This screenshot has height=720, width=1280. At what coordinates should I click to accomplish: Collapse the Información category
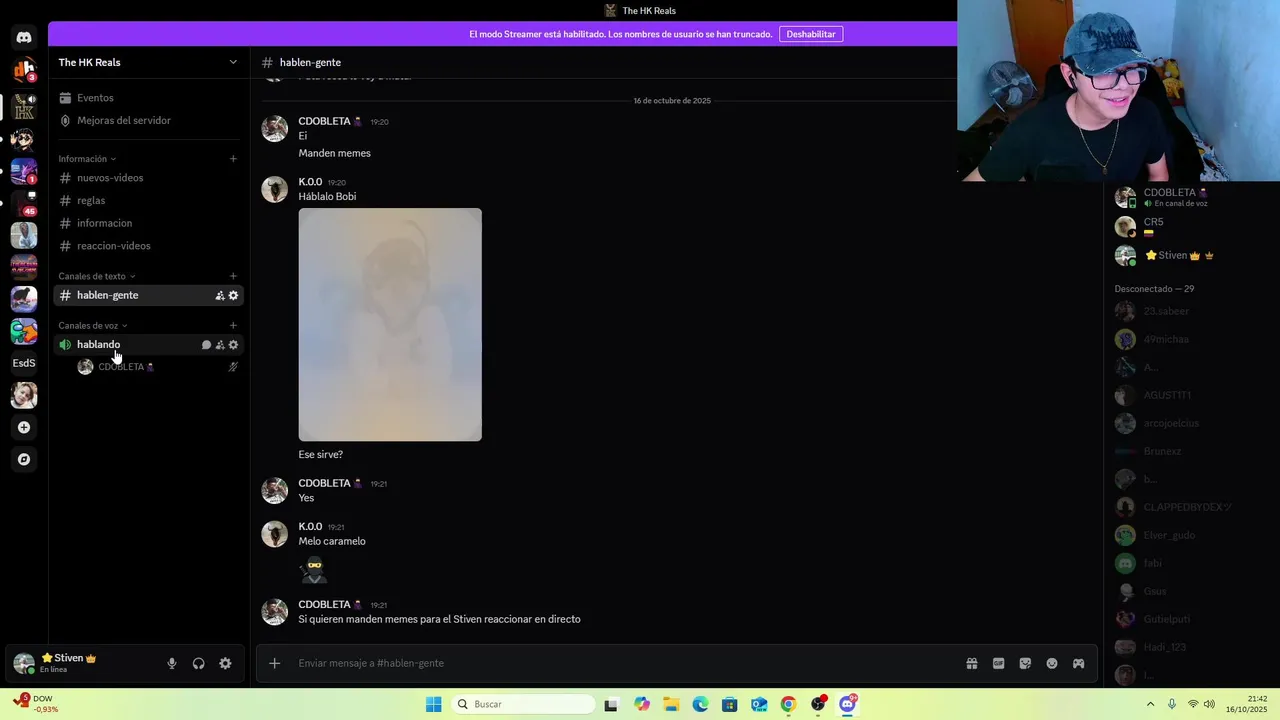click(87, 159)
